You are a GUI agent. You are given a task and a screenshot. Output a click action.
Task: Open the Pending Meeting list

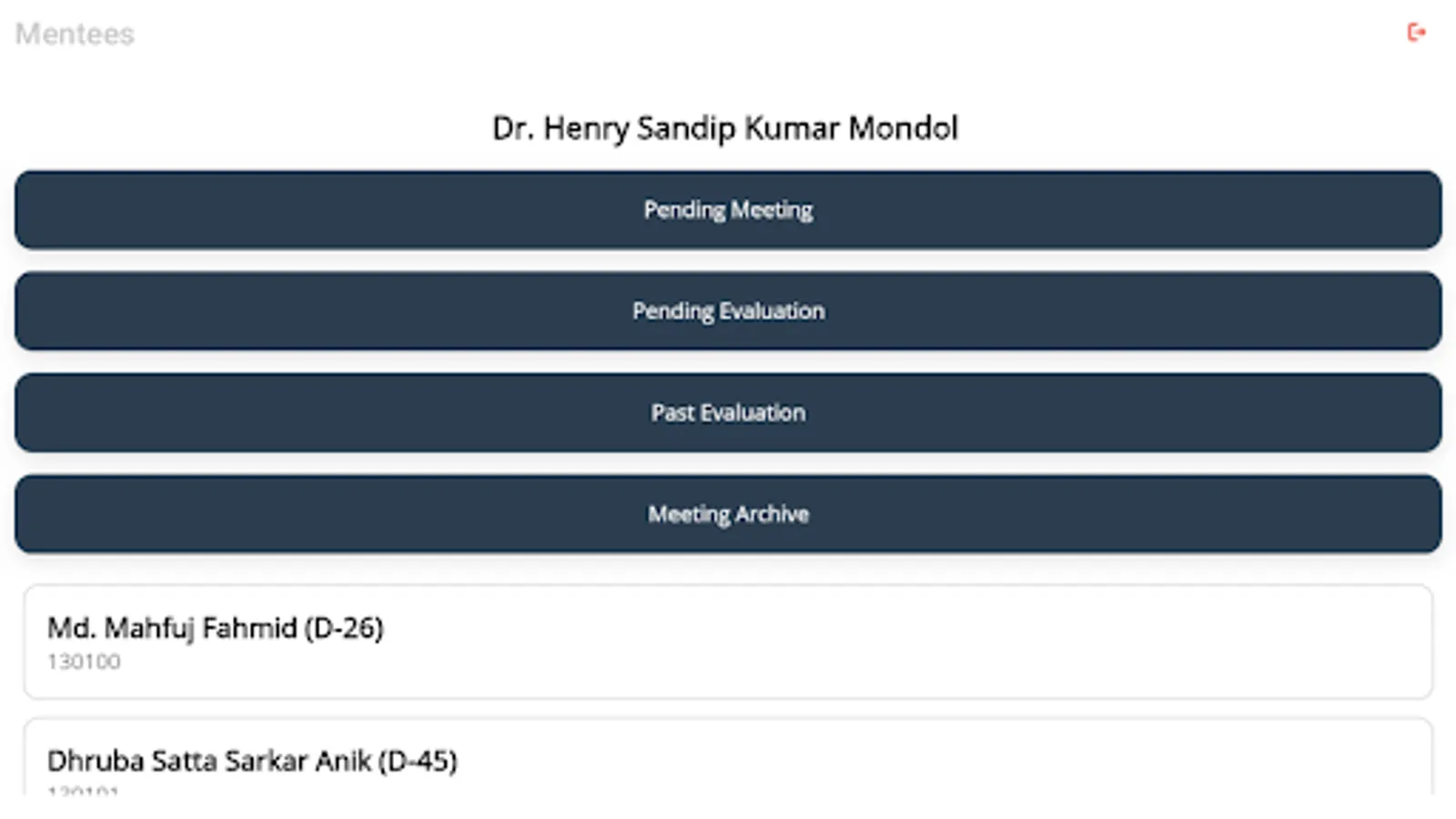tap(728, 210)
